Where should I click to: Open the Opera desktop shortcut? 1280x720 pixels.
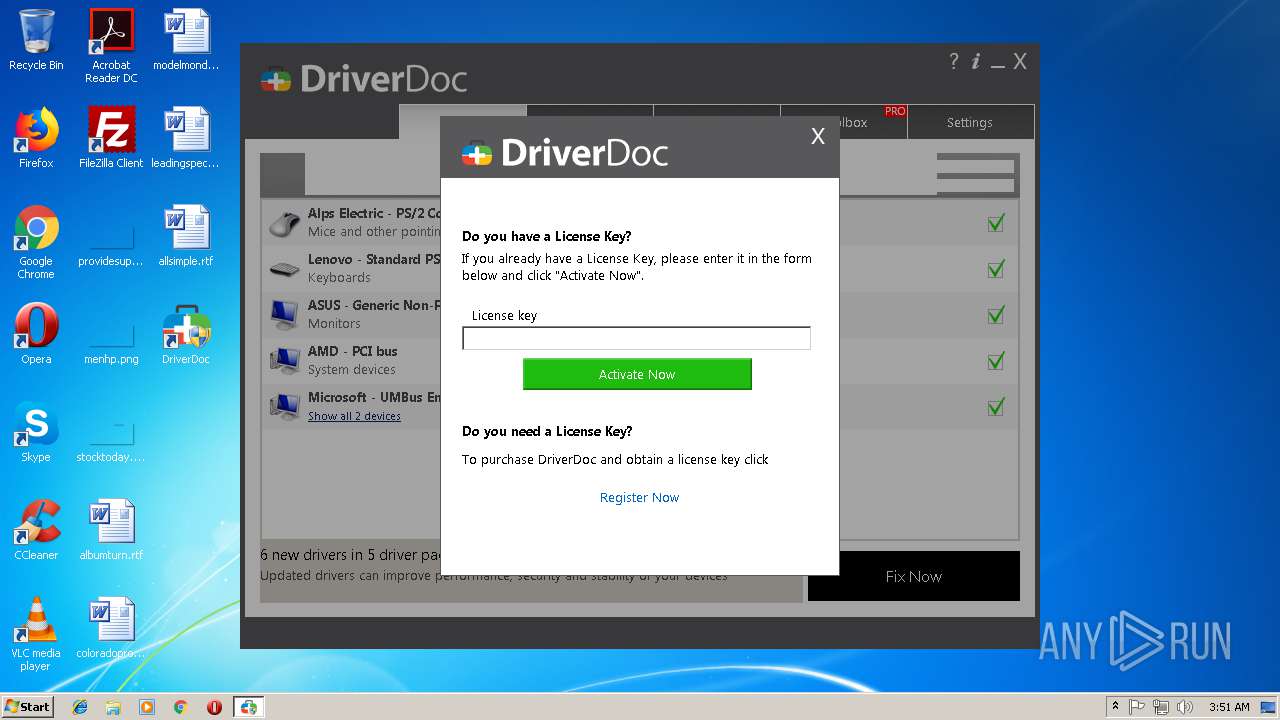coord(36,334)
